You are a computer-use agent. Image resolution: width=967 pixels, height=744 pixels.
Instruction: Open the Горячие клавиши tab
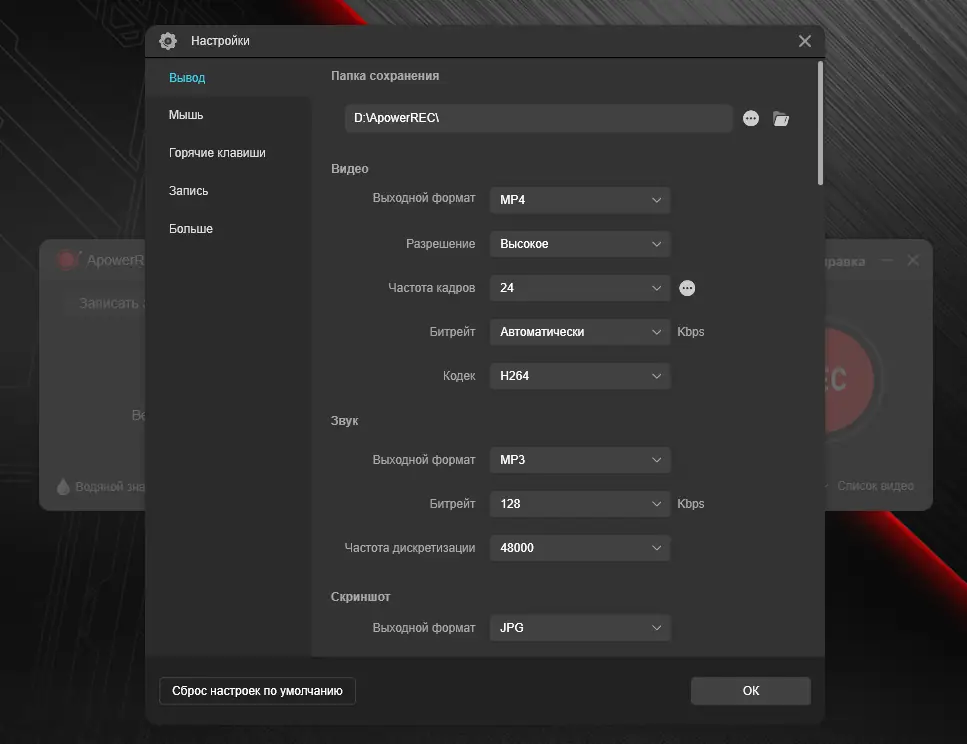217,153
